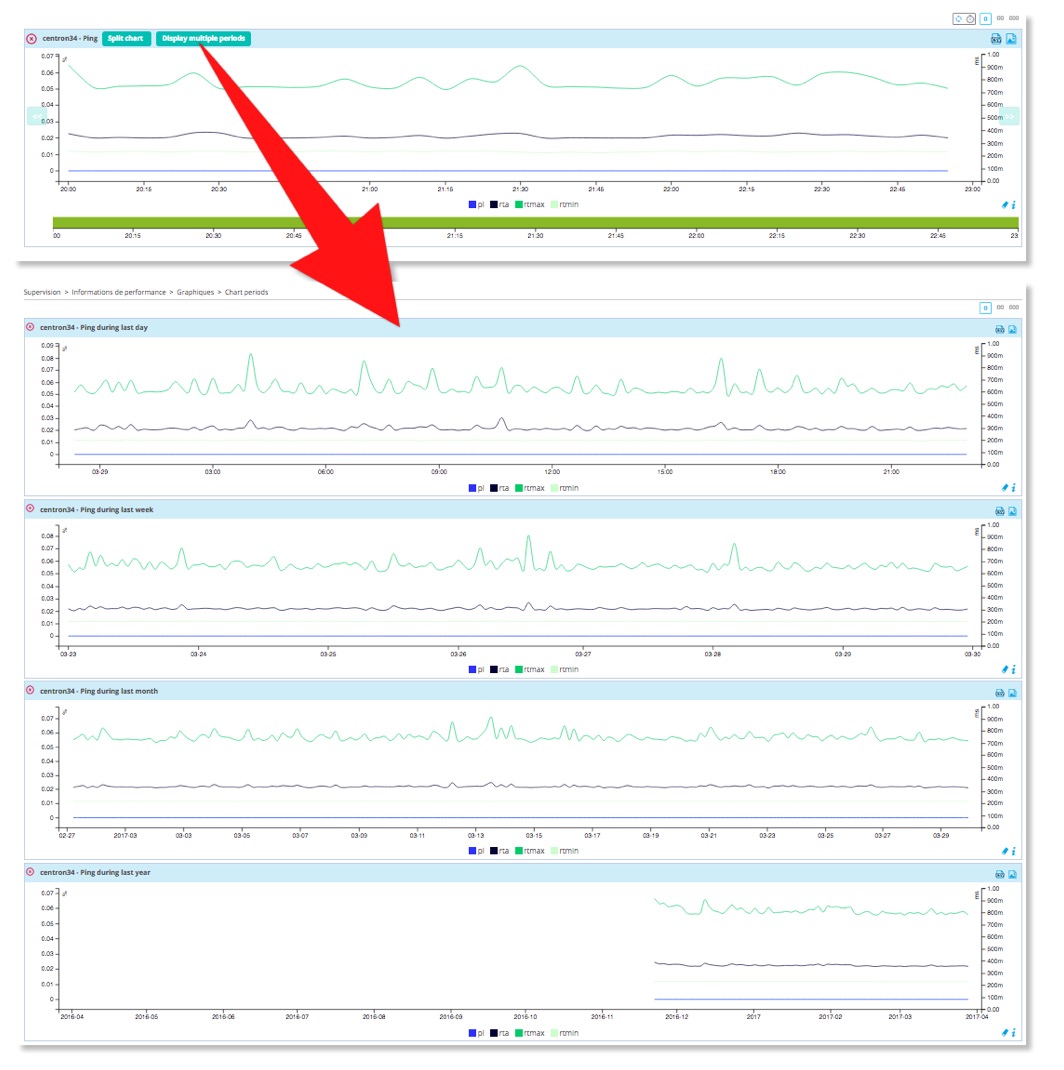
Task: Select single-column layout in top toolbar
Action: point(985,18)
